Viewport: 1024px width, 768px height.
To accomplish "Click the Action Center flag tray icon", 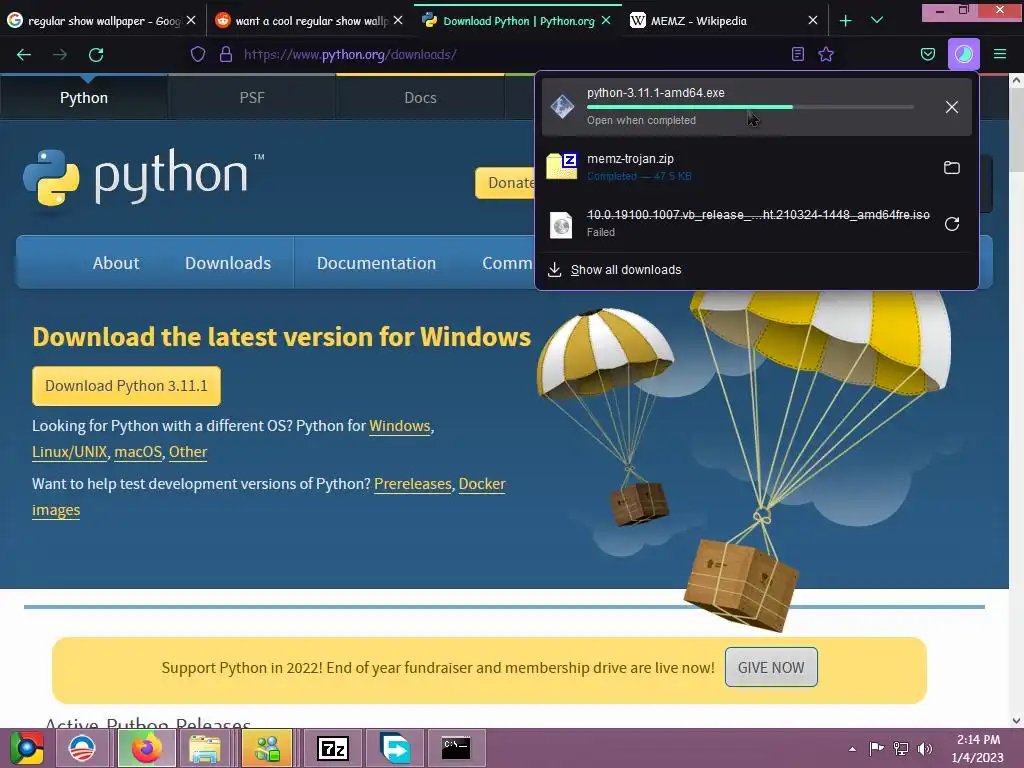I will click(876, 748).
